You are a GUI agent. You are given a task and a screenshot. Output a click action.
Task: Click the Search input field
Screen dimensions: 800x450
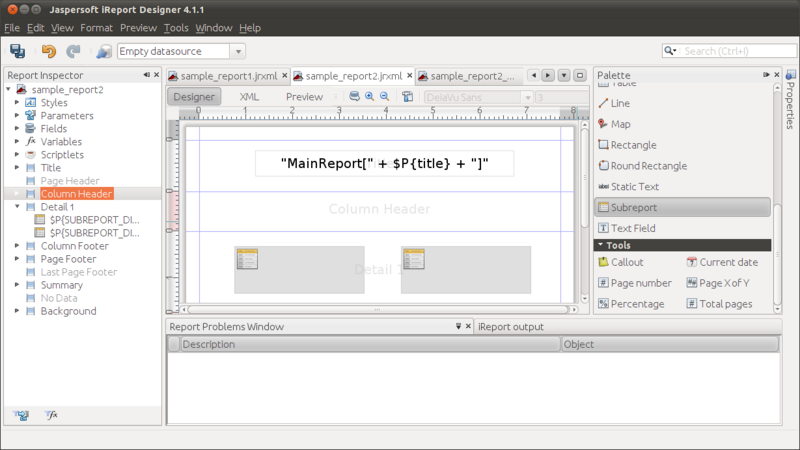[739, 51]
